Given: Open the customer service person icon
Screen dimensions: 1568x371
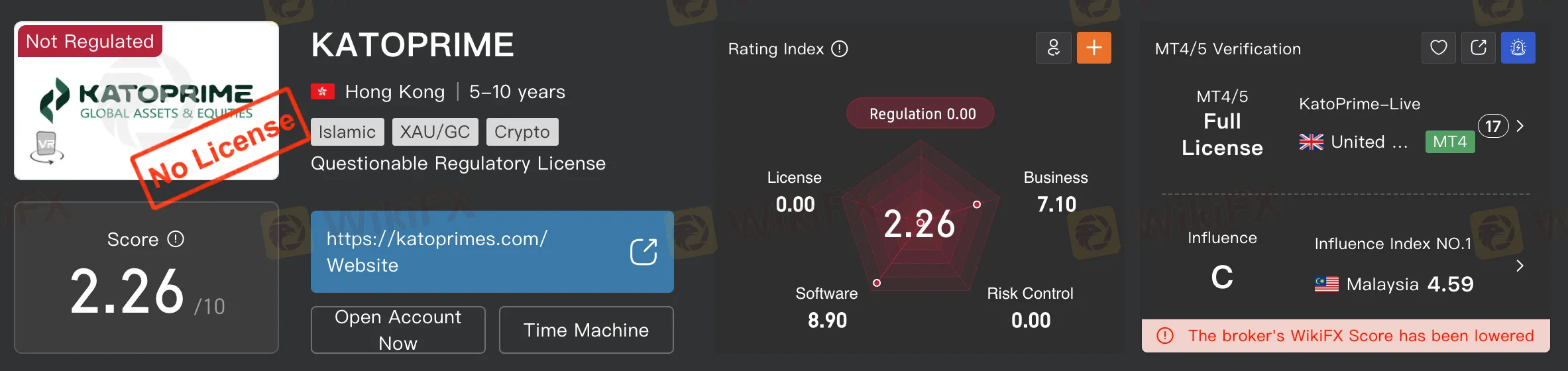Looking at the screenshot, I should (1054, 48).
